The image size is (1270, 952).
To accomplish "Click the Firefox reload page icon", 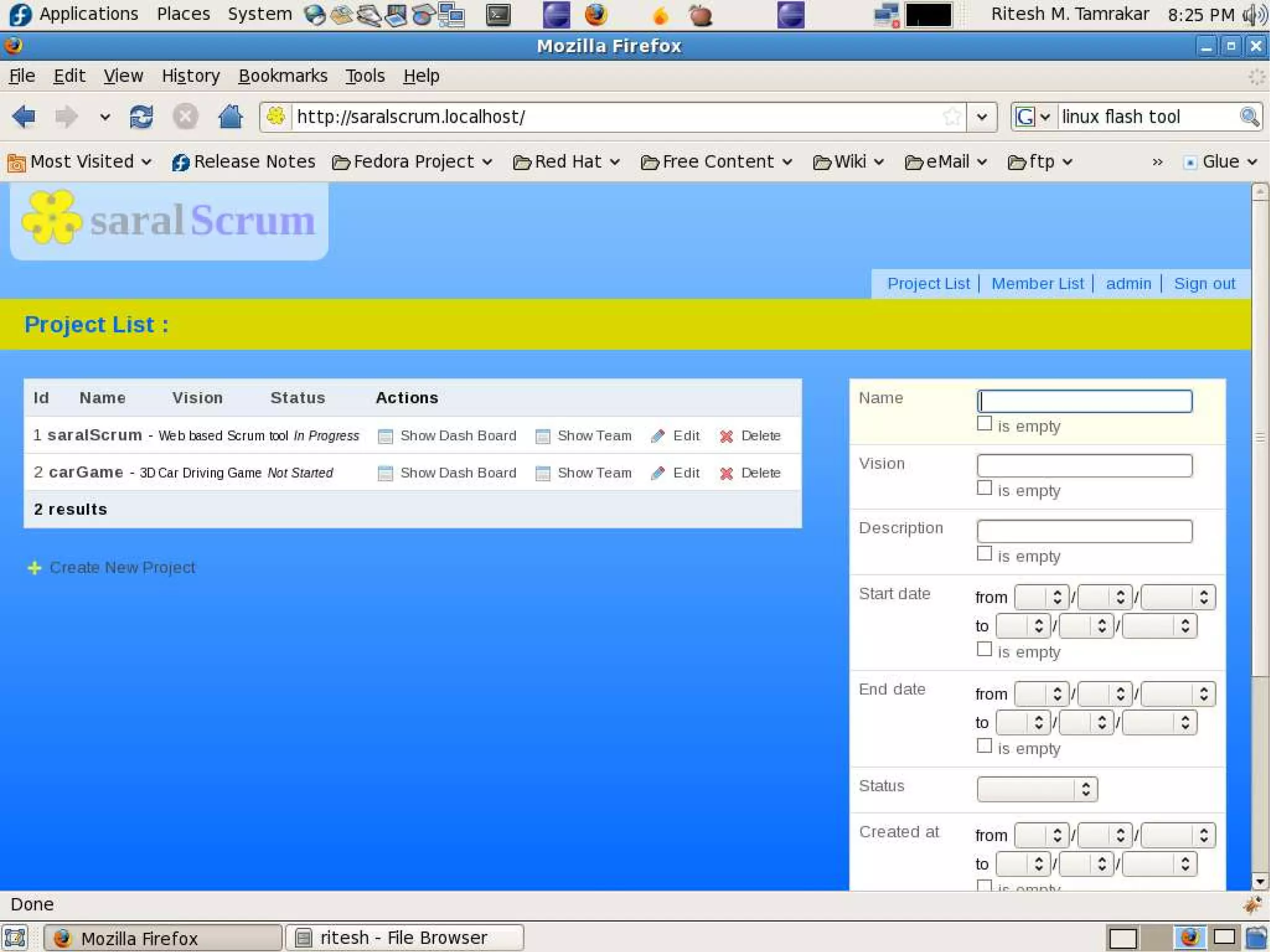I will (141, 117).
